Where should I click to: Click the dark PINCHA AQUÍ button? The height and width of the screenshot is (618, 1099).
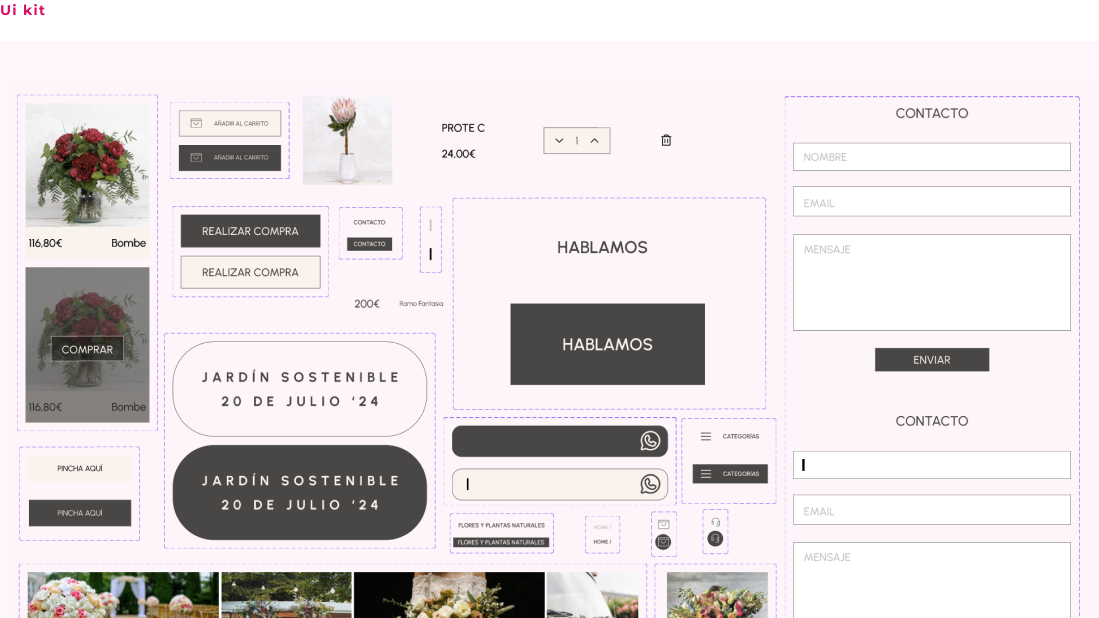coord(80,513)
